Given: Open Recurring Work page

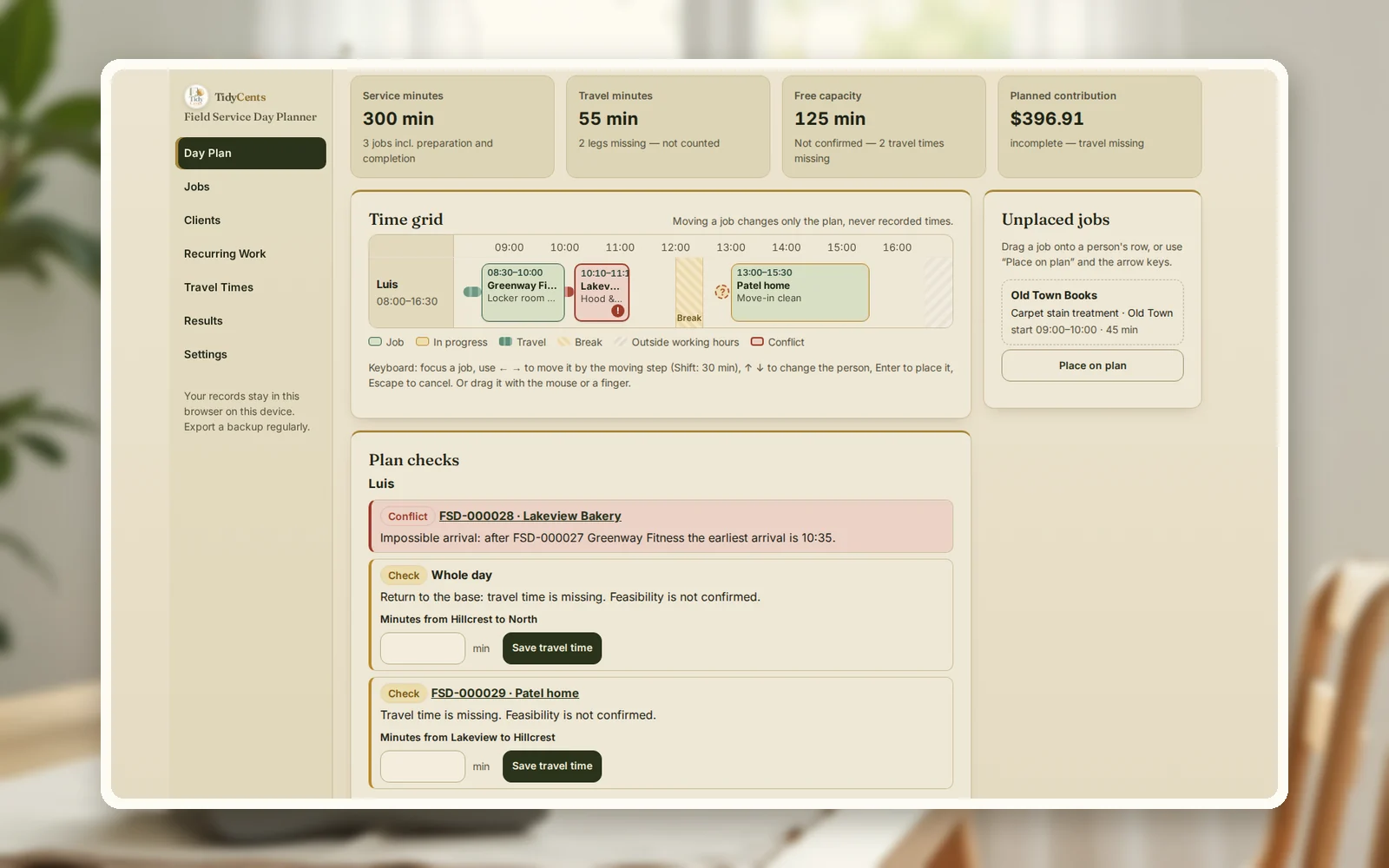Looking at the screenshot, I should [251, 253].
